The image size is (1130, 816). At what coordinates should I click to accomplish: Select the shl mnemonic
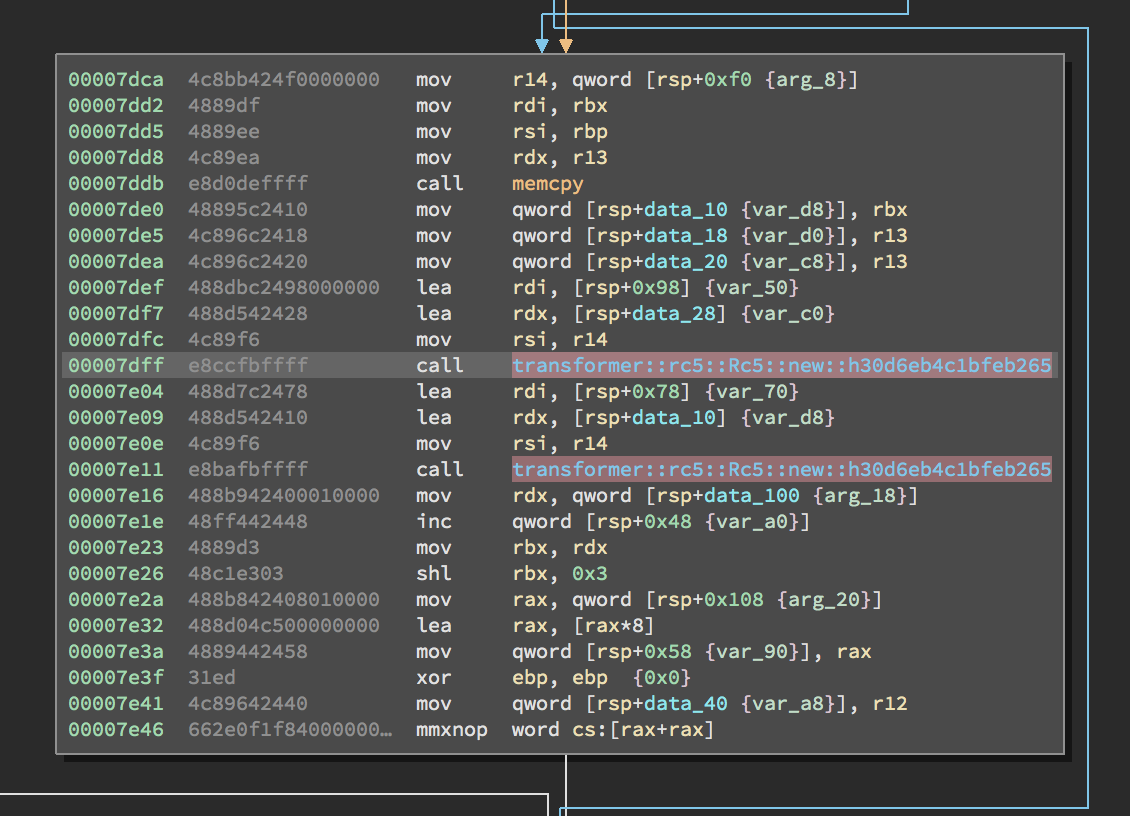pos(432,574)
